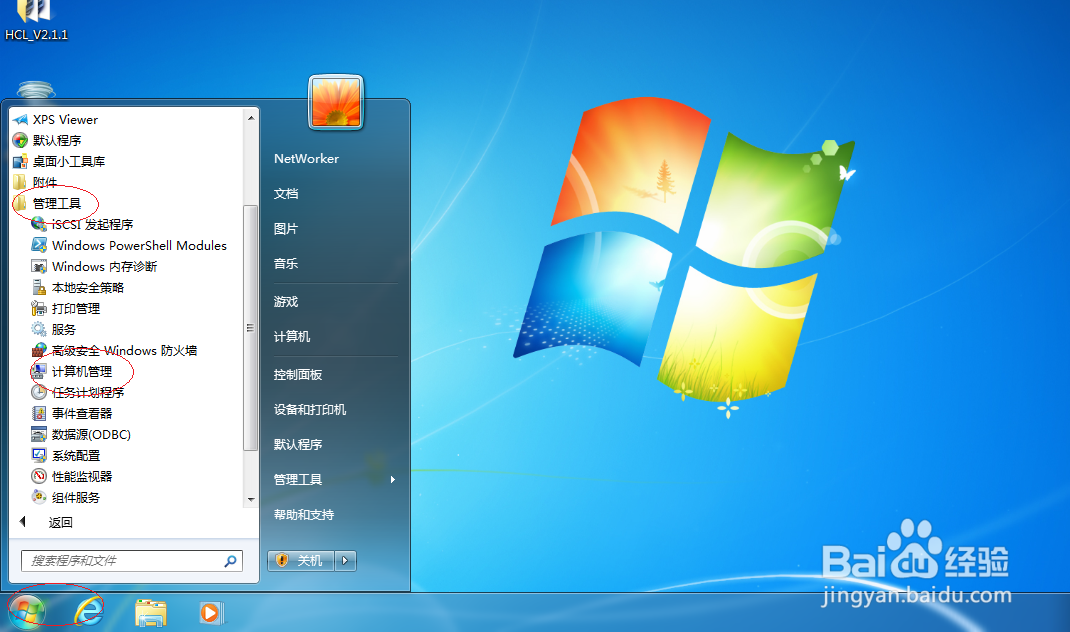Open 游戏 in right pane
1070x632 pixels.
click(286, 302)
